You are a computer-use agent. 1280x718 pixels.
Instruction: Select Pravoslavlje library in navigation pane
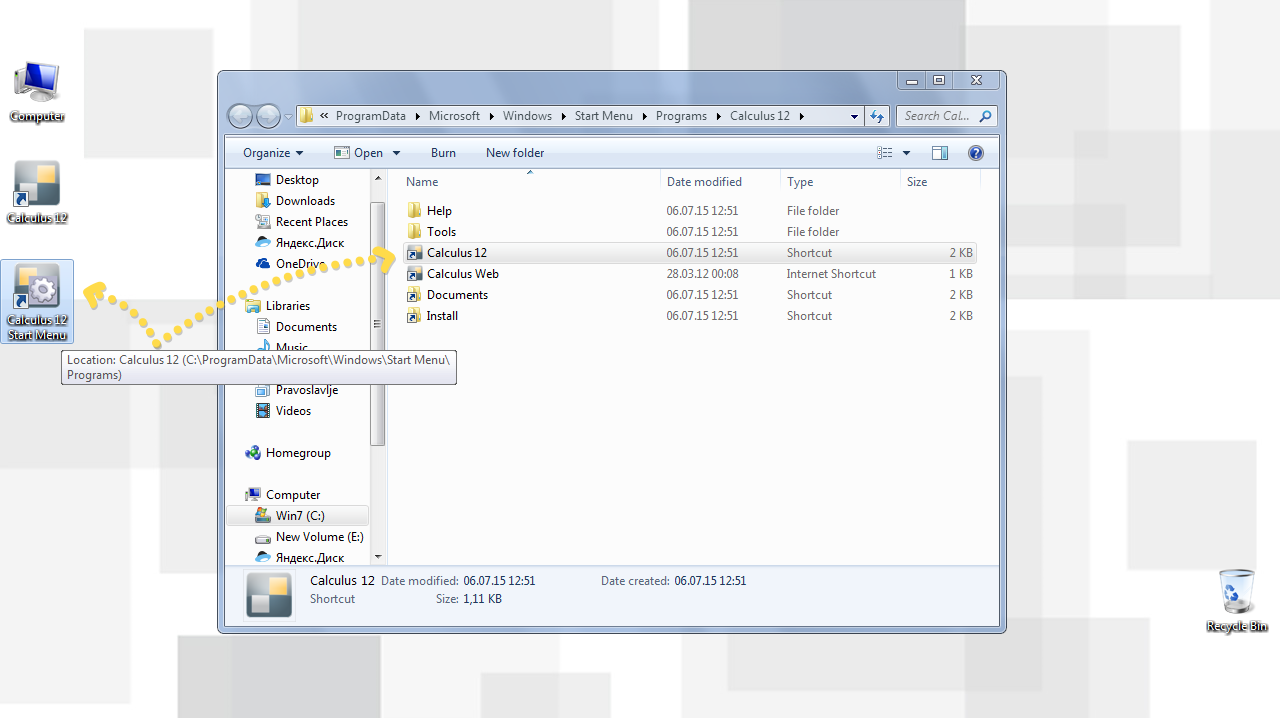pyautogui.click(x=307, y=390)
